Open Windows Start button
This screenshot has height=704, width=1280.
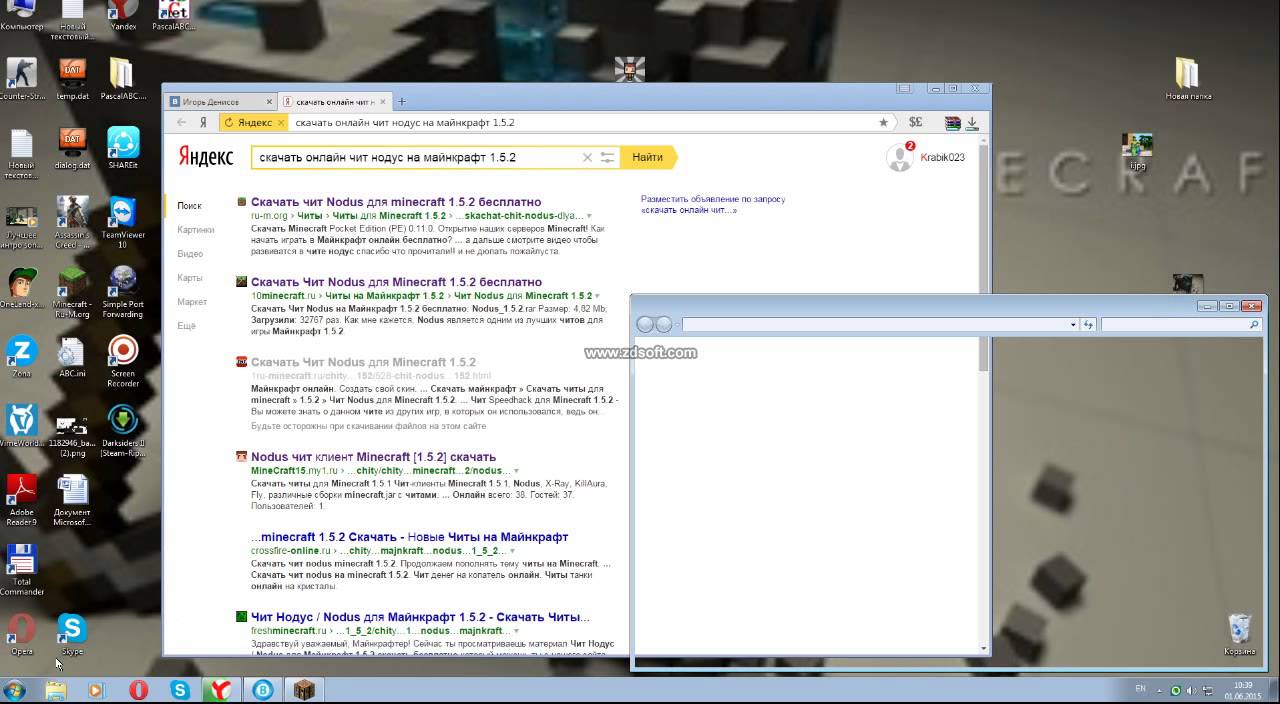[x=14, y=690]
